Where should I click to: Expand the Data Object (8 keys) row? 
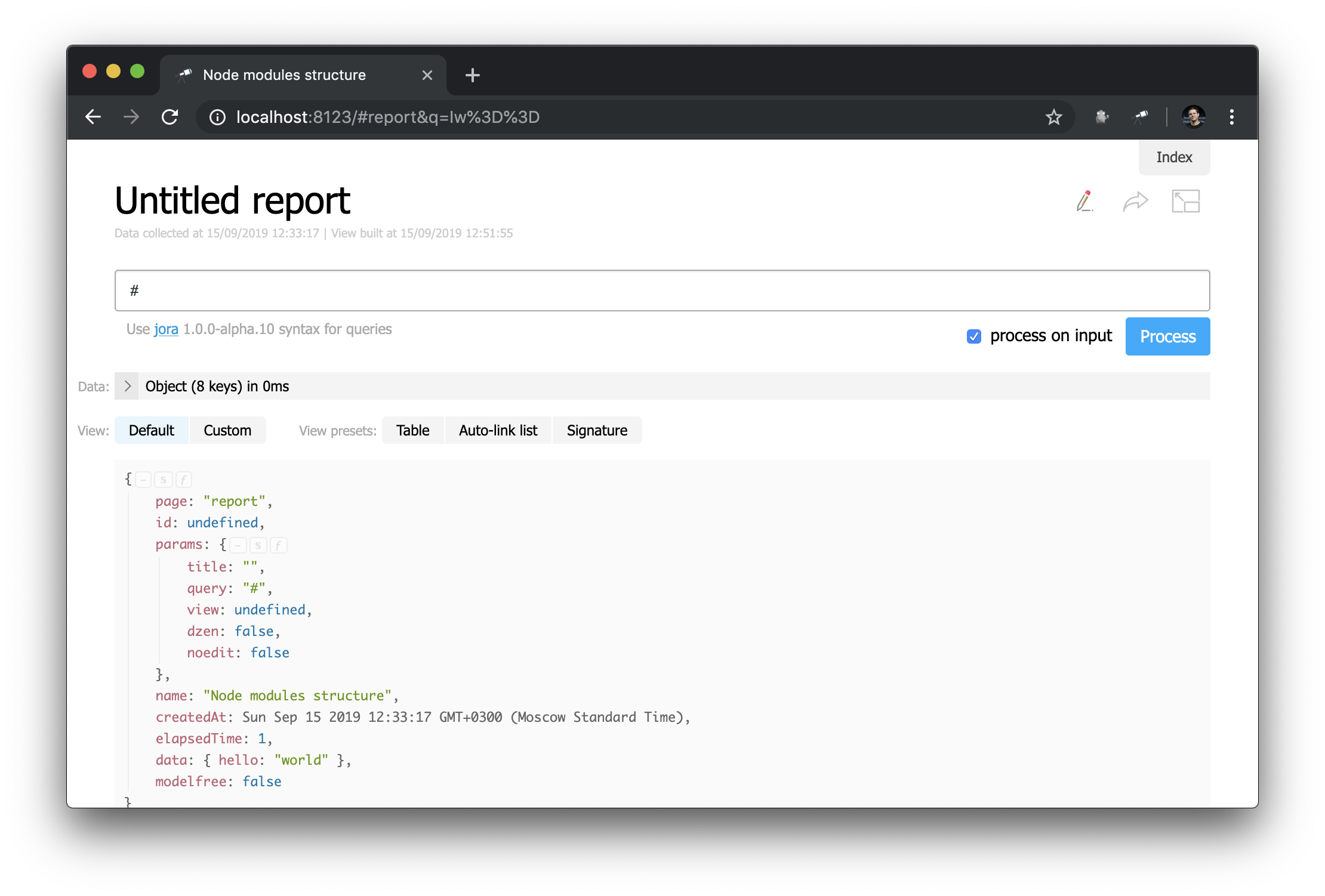127,387
